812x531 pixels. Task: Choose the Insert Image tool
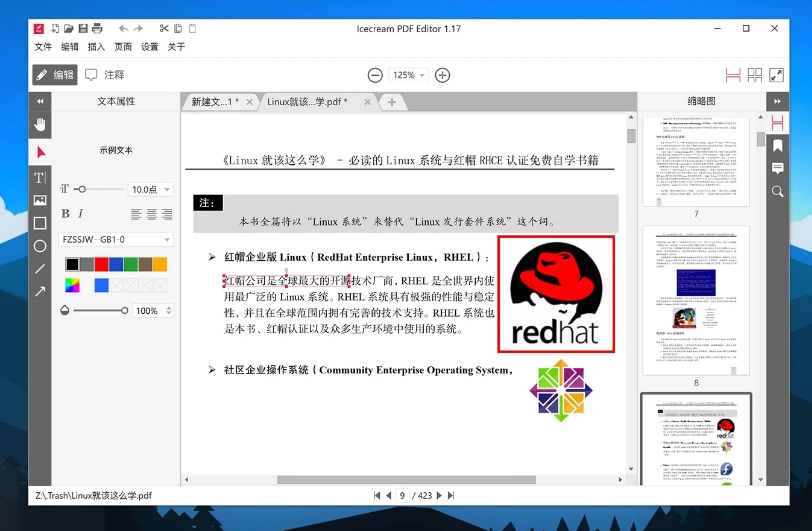click(x=40, y=200)
